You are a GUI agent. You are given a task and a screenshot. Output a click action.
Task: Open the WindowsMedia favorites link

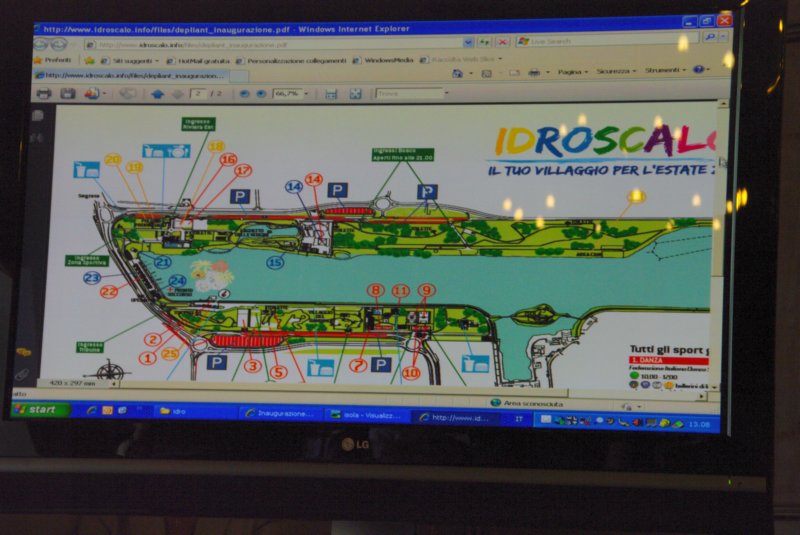click(383, 60)
